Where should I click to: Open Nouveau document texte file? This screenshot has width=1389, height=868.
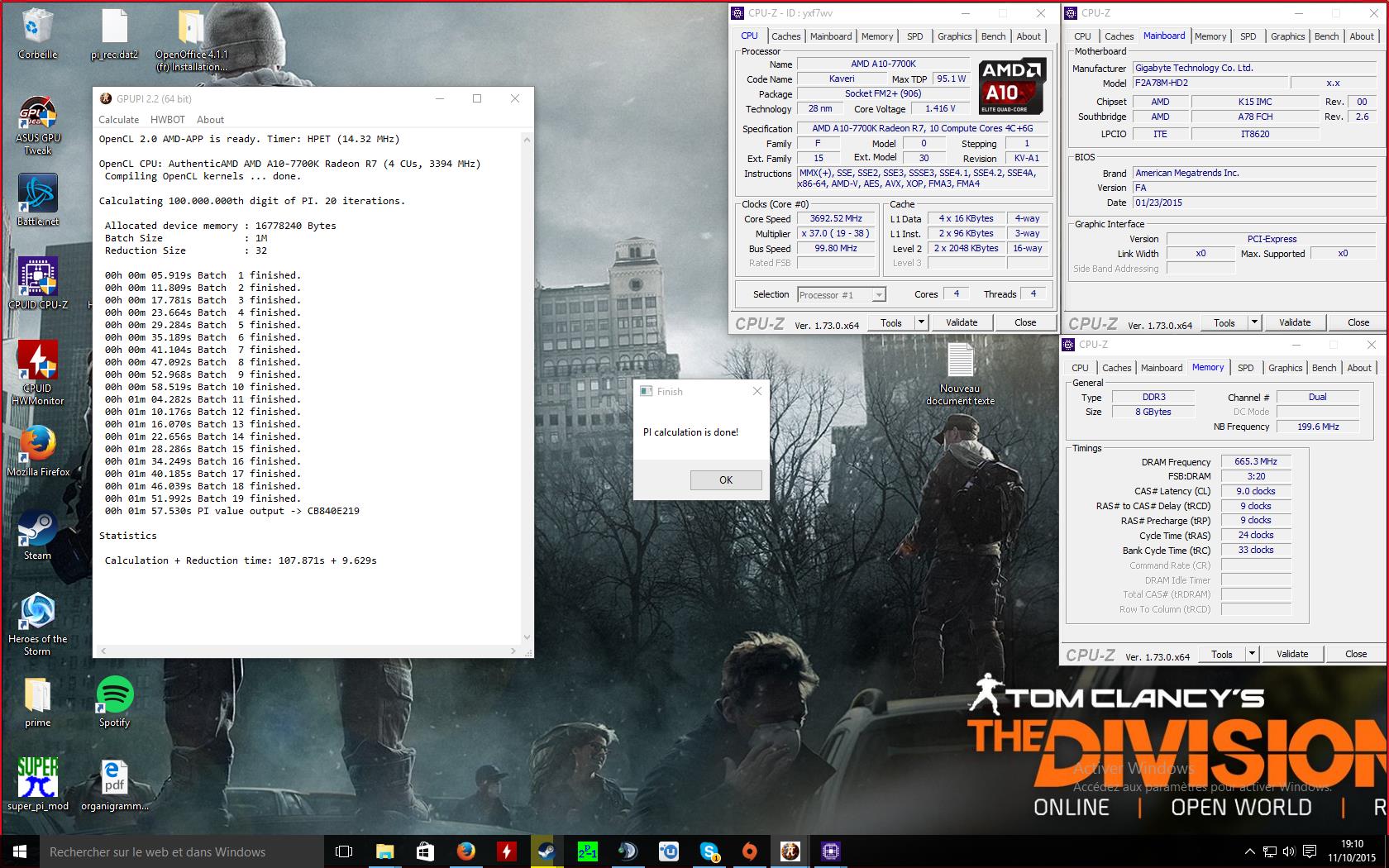tap(960, 373)
